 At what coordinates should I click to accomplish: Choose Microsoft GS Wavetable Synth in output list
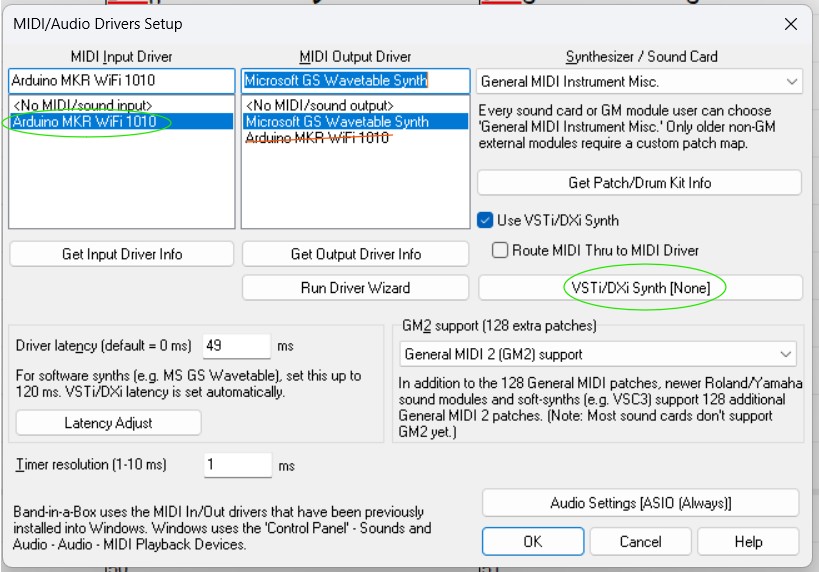click(x=355, y=122)
